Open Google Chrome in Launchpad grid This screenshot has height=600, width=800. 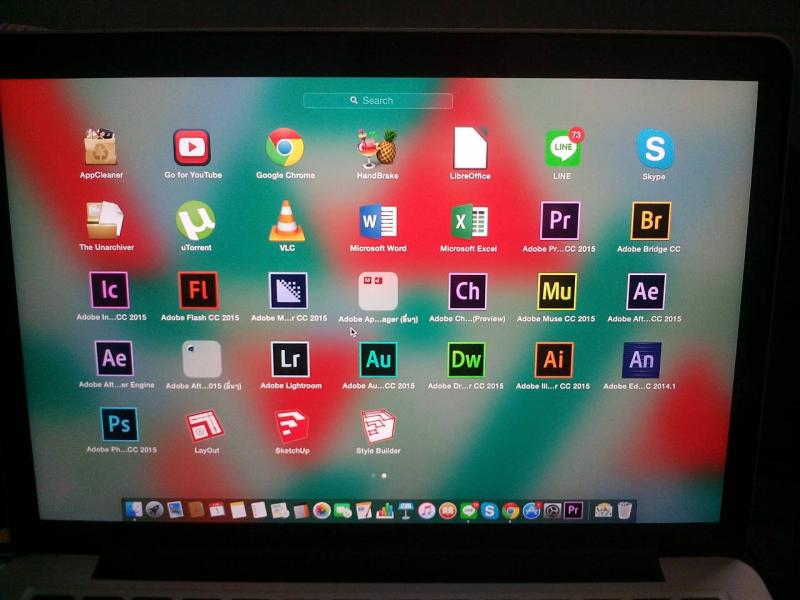285,147
